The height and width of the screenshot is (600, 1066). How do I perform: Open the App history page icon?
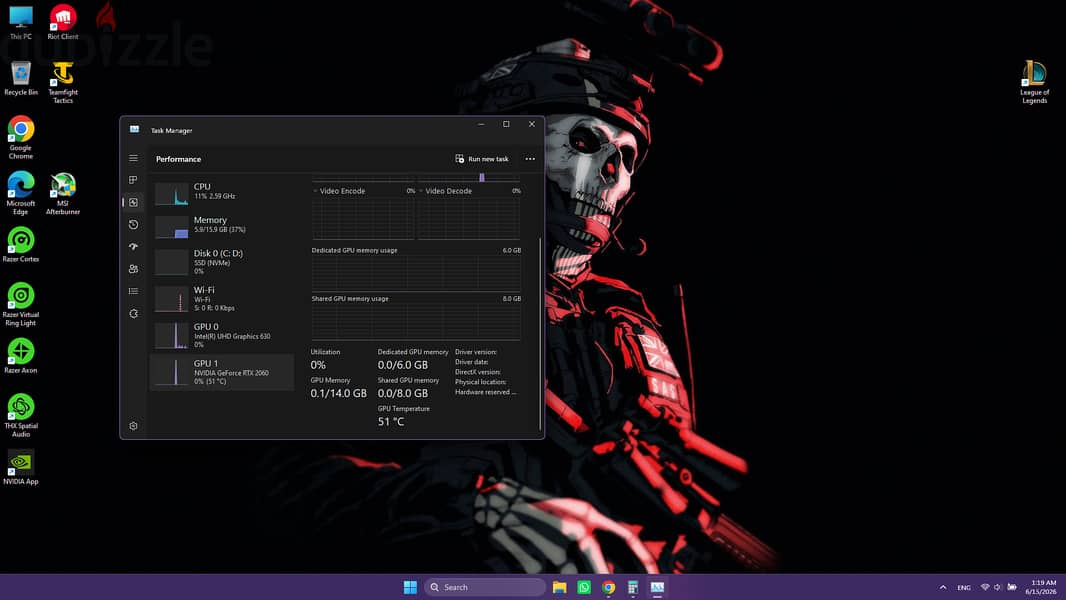click(x=133, y=224)
